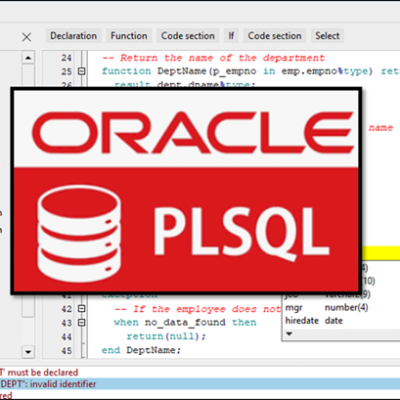Collapse the fold marker at line 43
Viewport: 400px width, 400px height.
pyautogui.click(x=82, y=323)
